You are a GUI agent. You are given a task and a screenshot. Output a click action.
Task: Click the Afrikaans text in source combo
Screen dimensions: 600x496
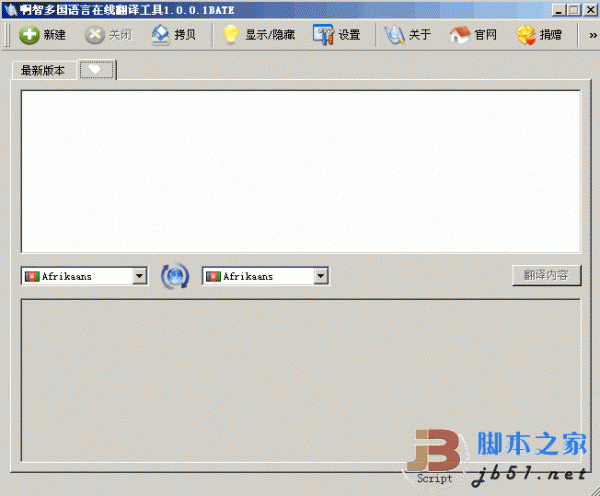click(x=67, y=276)
